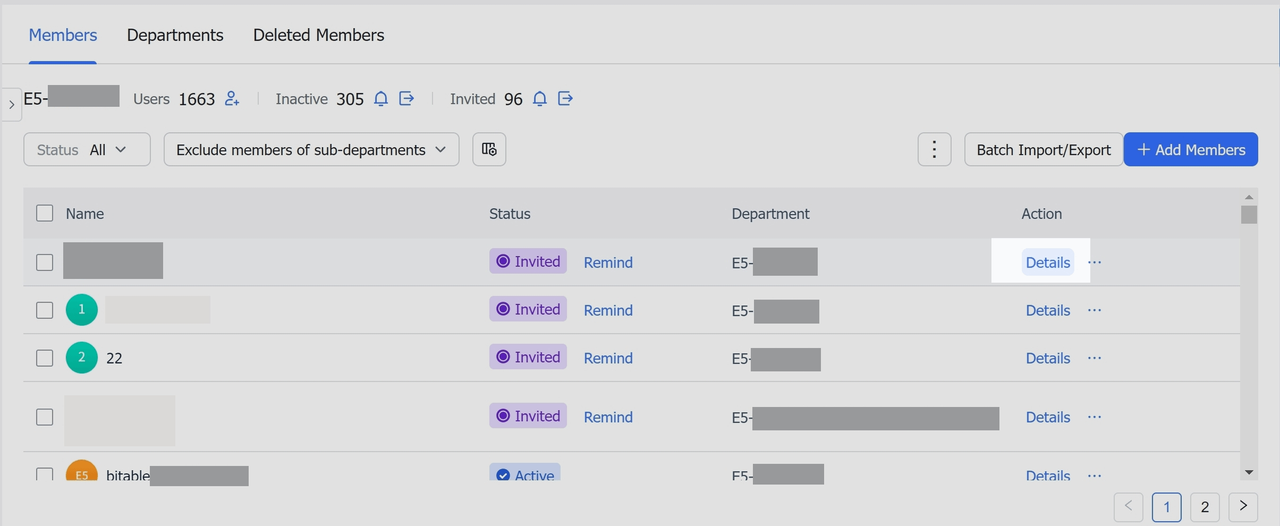
Task: Select the checkbox in the first member row
Action: [x=45, y=262]
